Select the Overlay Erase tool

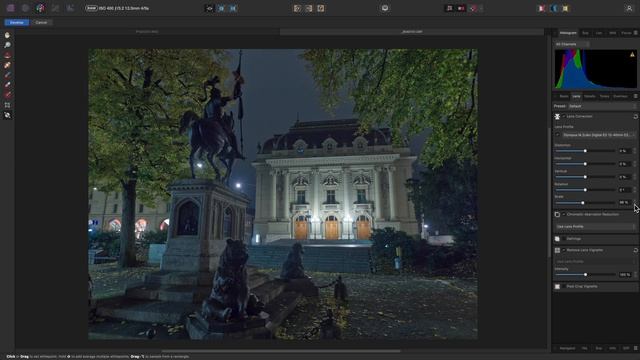point(7,84)
